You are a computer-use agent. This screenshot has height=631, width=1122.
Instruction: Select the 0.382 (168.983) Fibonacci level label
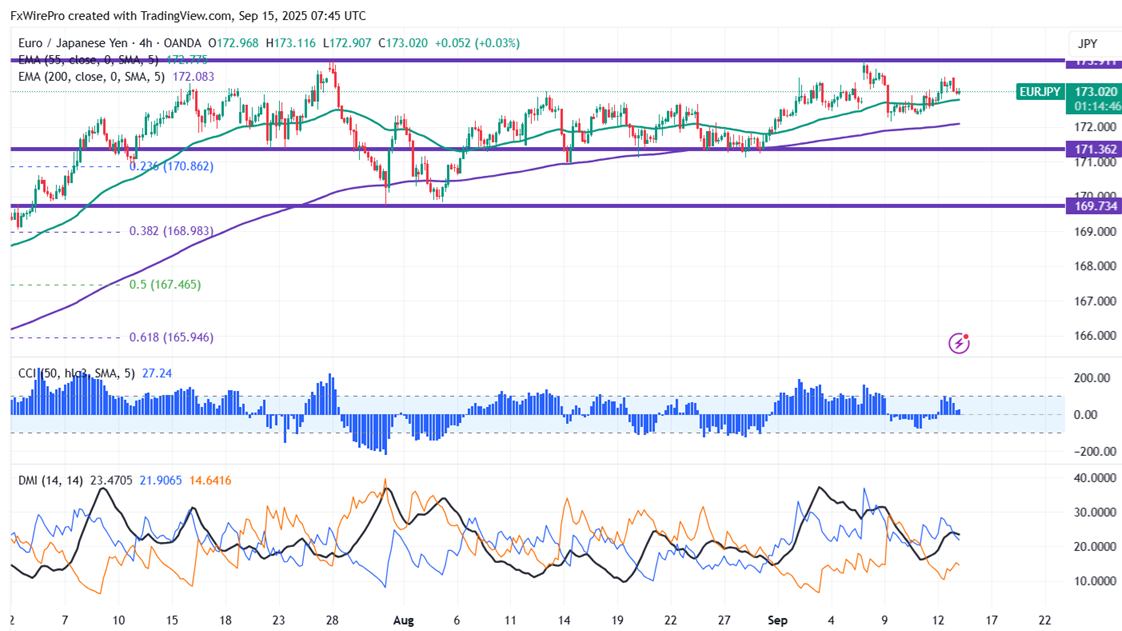pos(171,231)
